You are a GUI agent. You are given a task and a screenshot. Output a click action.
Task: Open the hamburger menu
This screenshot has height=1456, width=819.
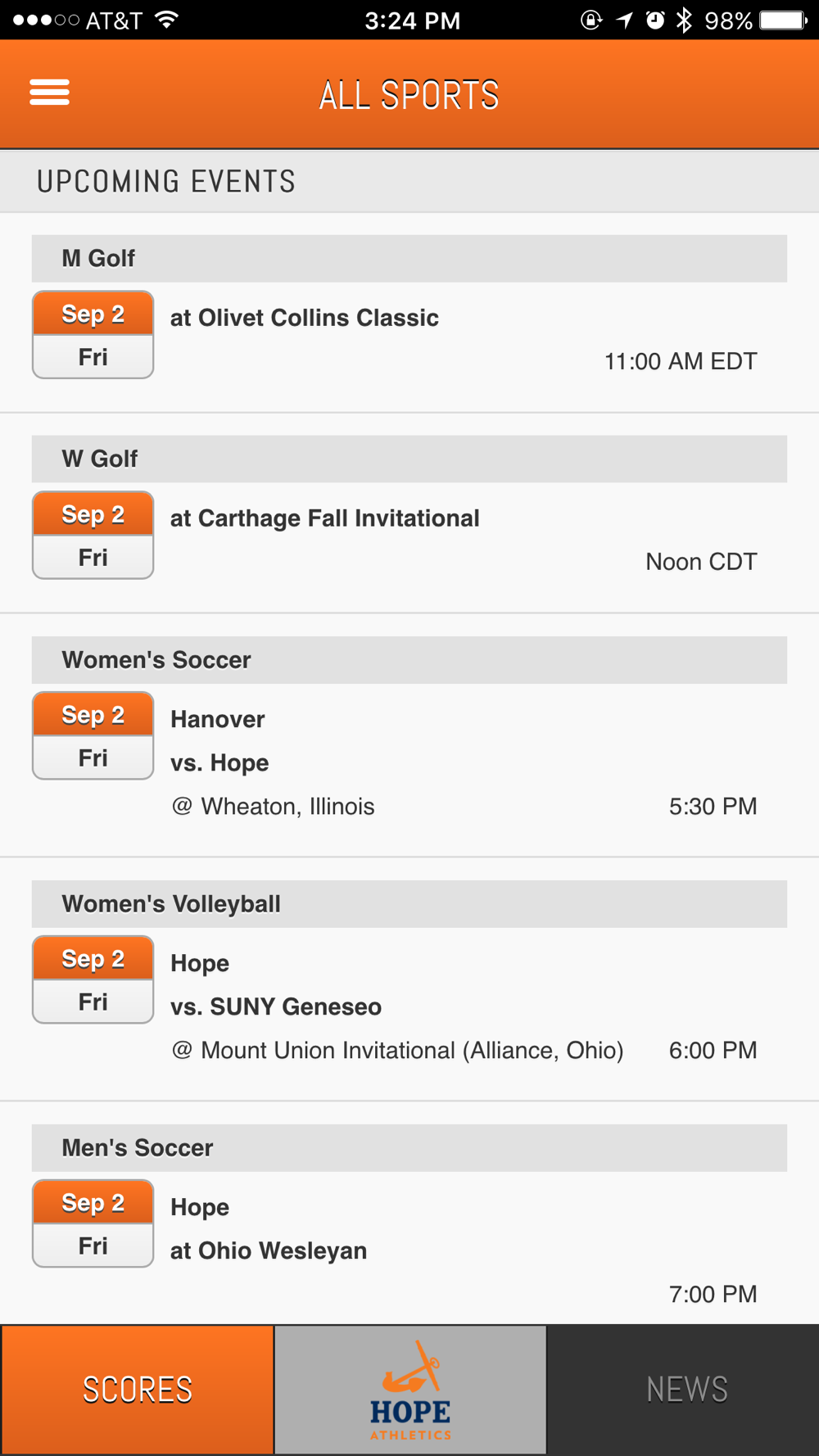tap(49, 93)
